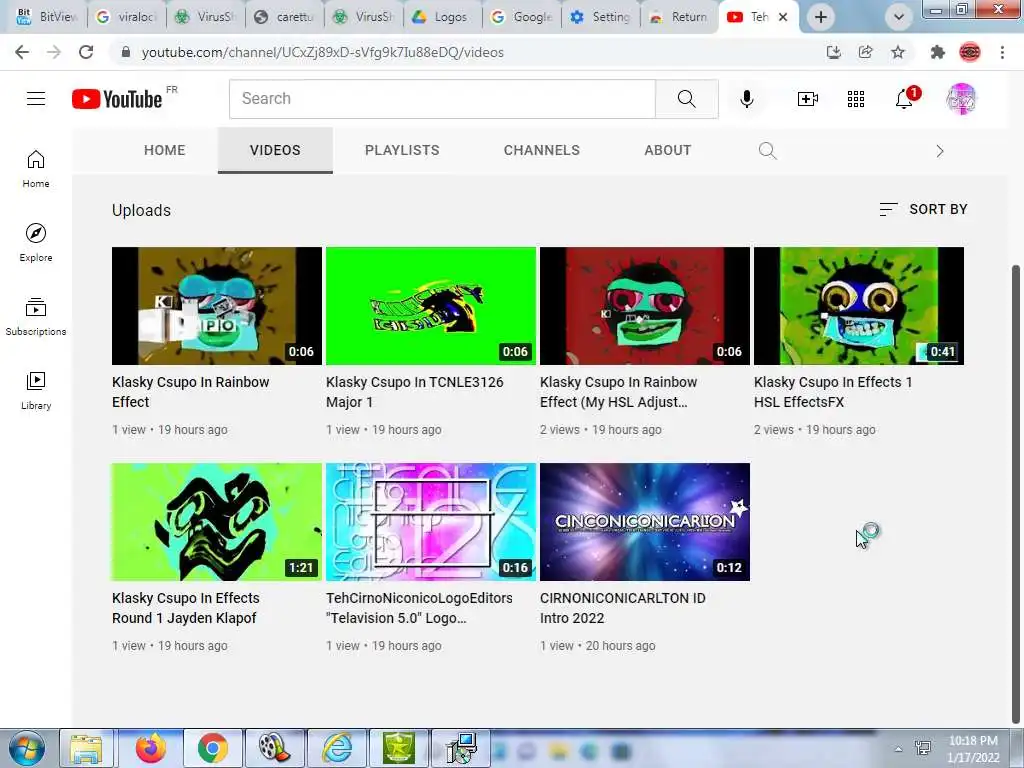The image size is (1024, 768).
Task: Click the browser forward arrow
Action: point(54,52)
